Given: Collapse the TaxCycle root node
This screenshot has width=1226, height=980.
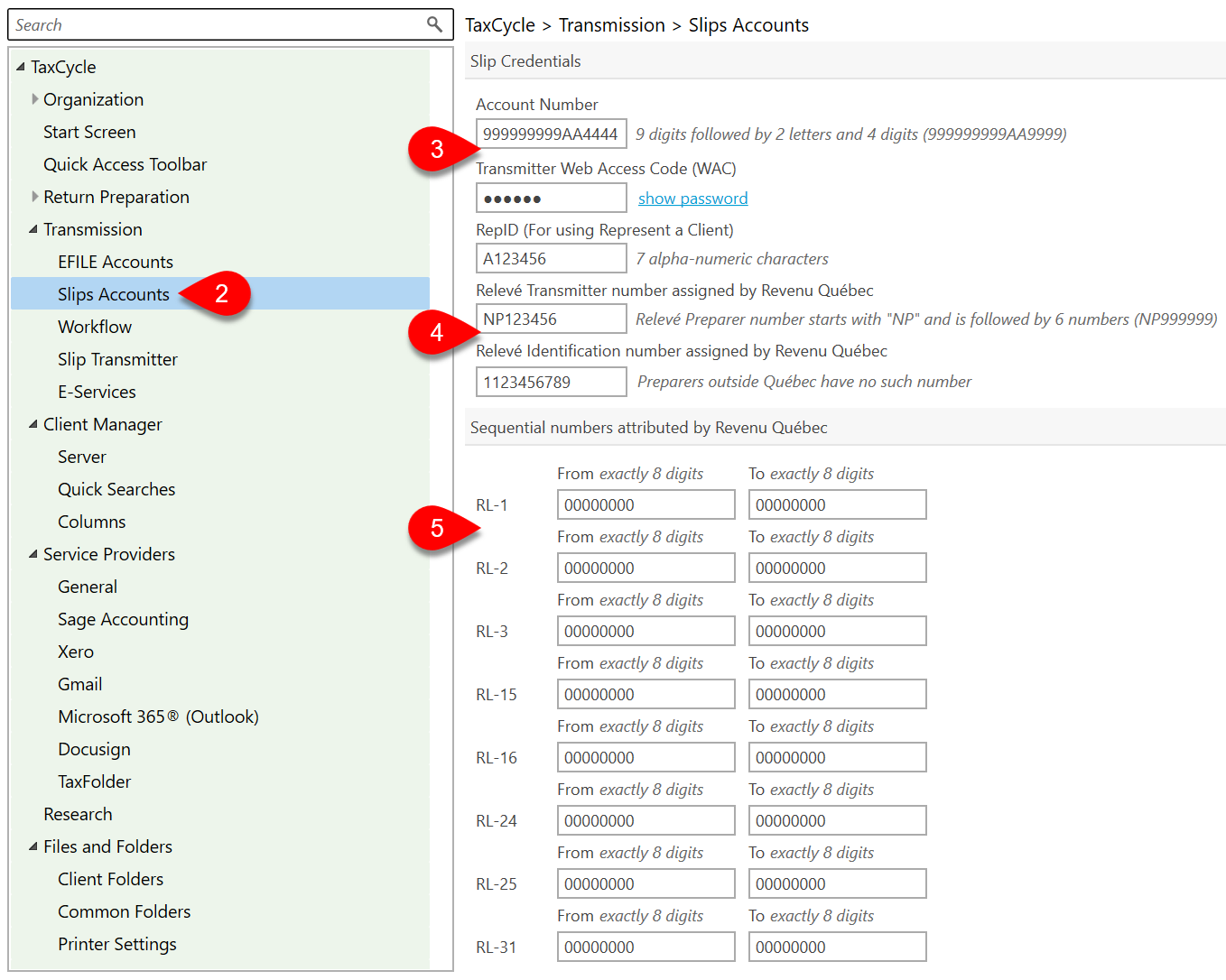Looking at the screenshot, I should 21,67.
